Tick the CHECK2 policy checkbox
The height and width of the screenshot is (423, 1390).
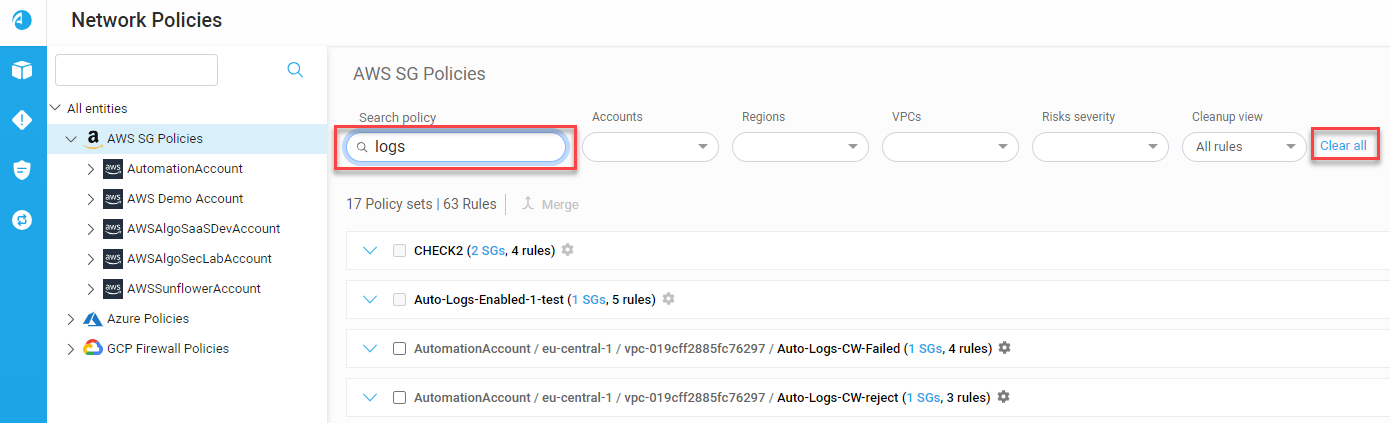tap(399, 251)
